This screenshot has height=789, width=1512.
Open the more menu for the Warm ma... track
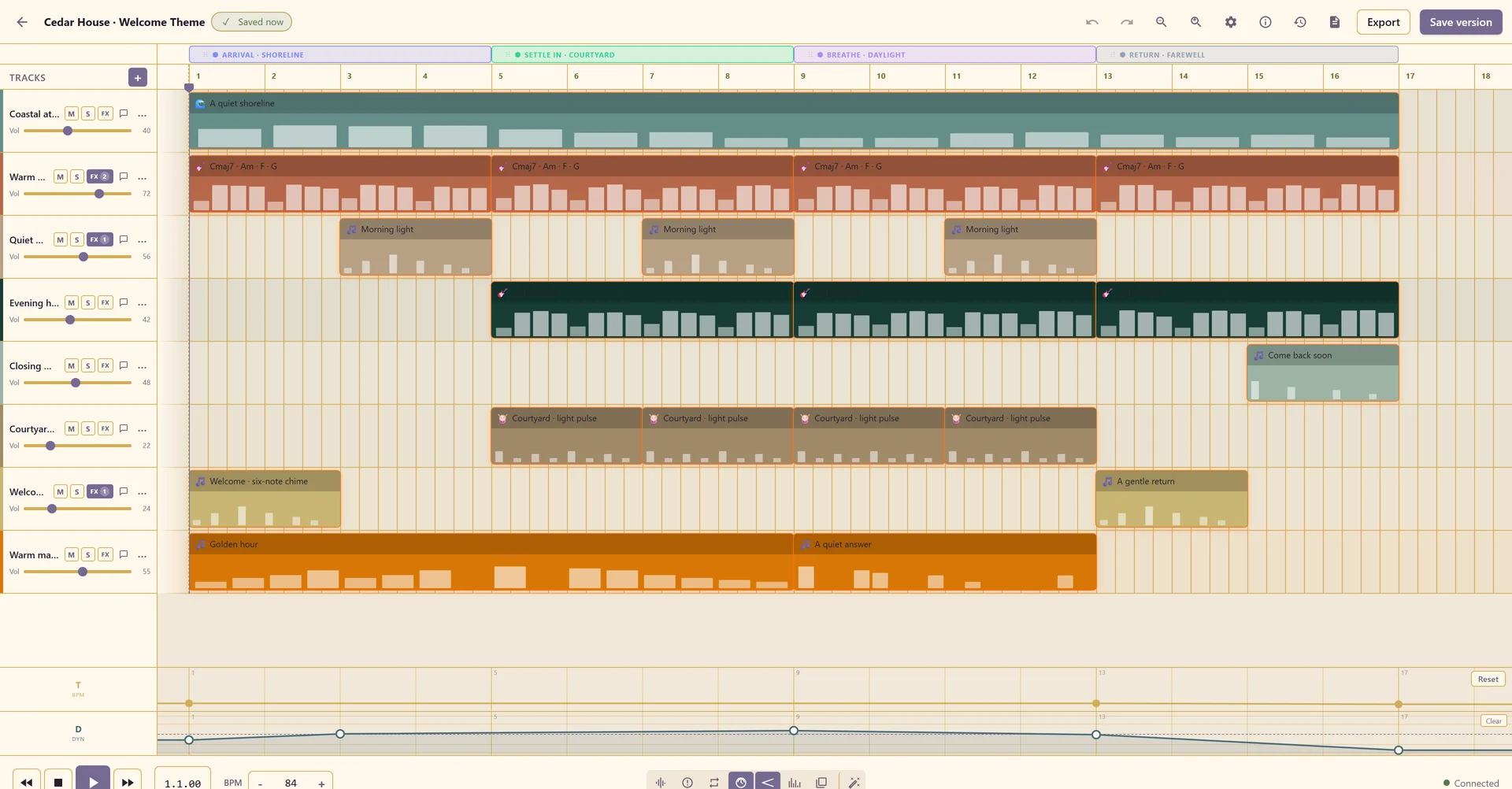(142, 555)
